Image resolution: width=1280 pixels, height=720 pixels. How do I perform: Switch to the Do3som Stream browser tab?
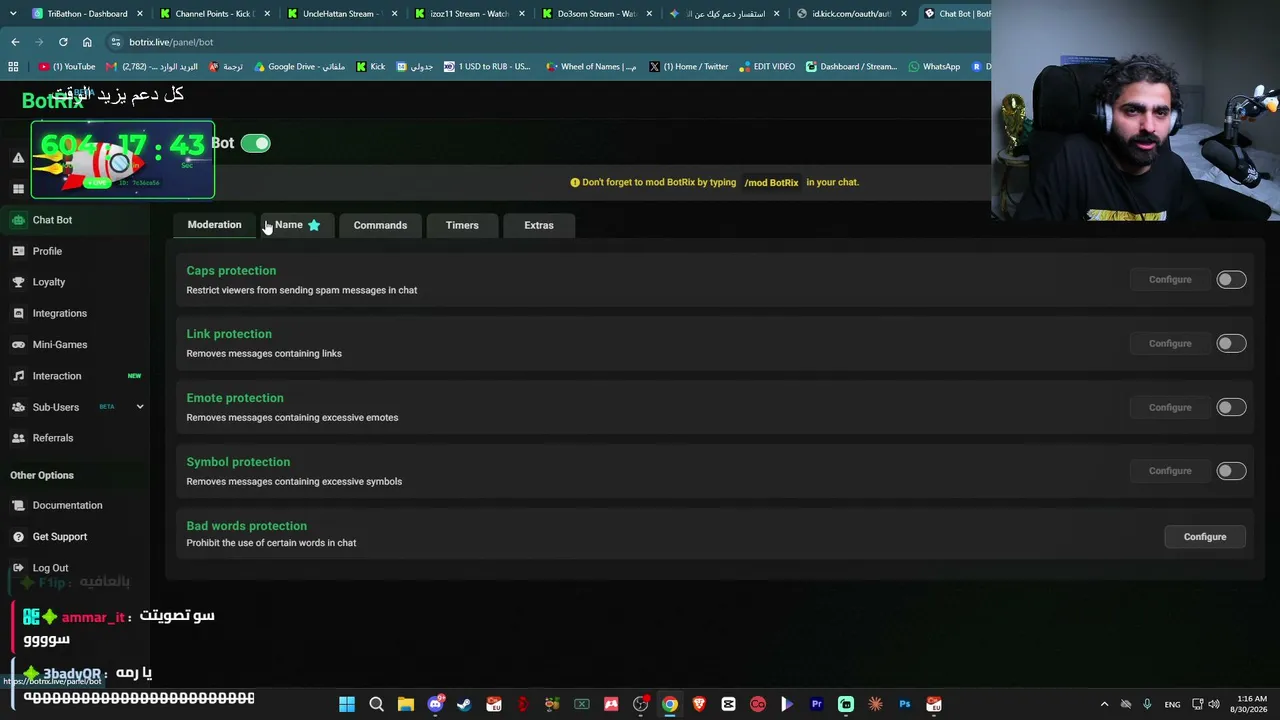pos(596,14)
